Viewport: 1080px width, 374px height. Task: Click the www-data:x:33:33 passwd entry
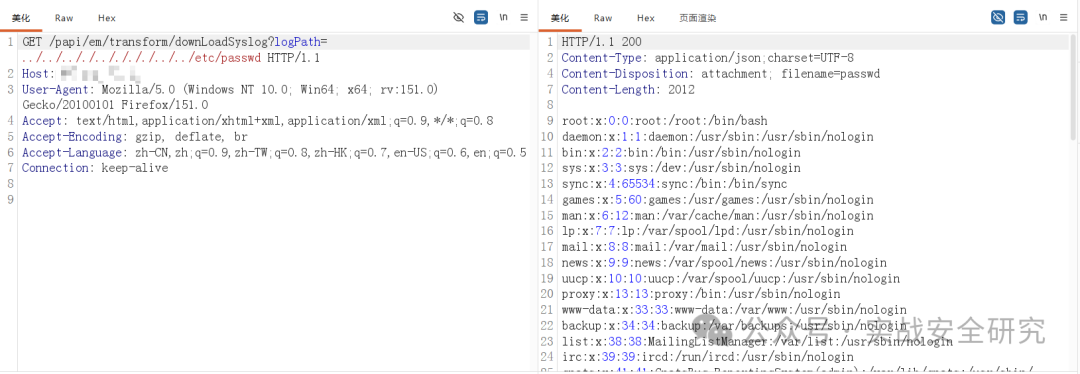tap(734, 311)
